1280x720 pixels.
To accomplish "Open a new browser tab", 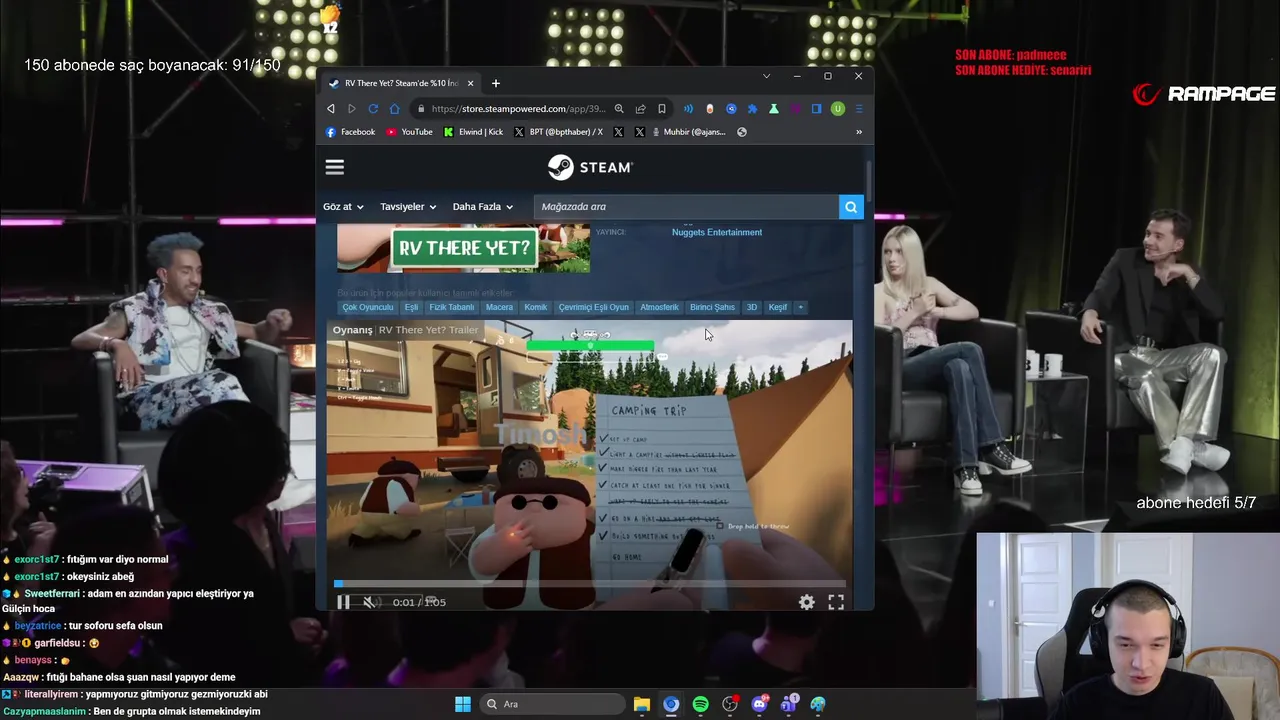I will click(496, 83).
